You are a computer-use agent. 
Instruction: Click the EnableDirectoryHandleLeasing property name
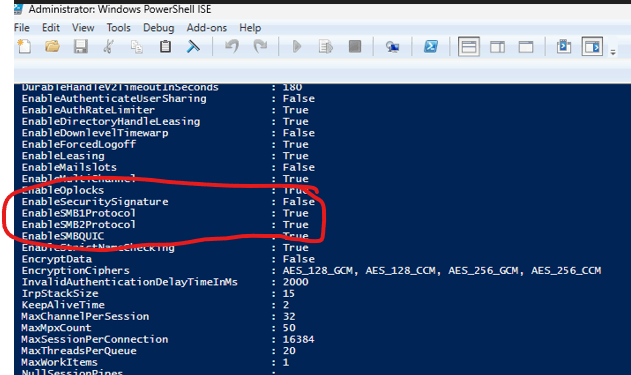pos(111,122)
